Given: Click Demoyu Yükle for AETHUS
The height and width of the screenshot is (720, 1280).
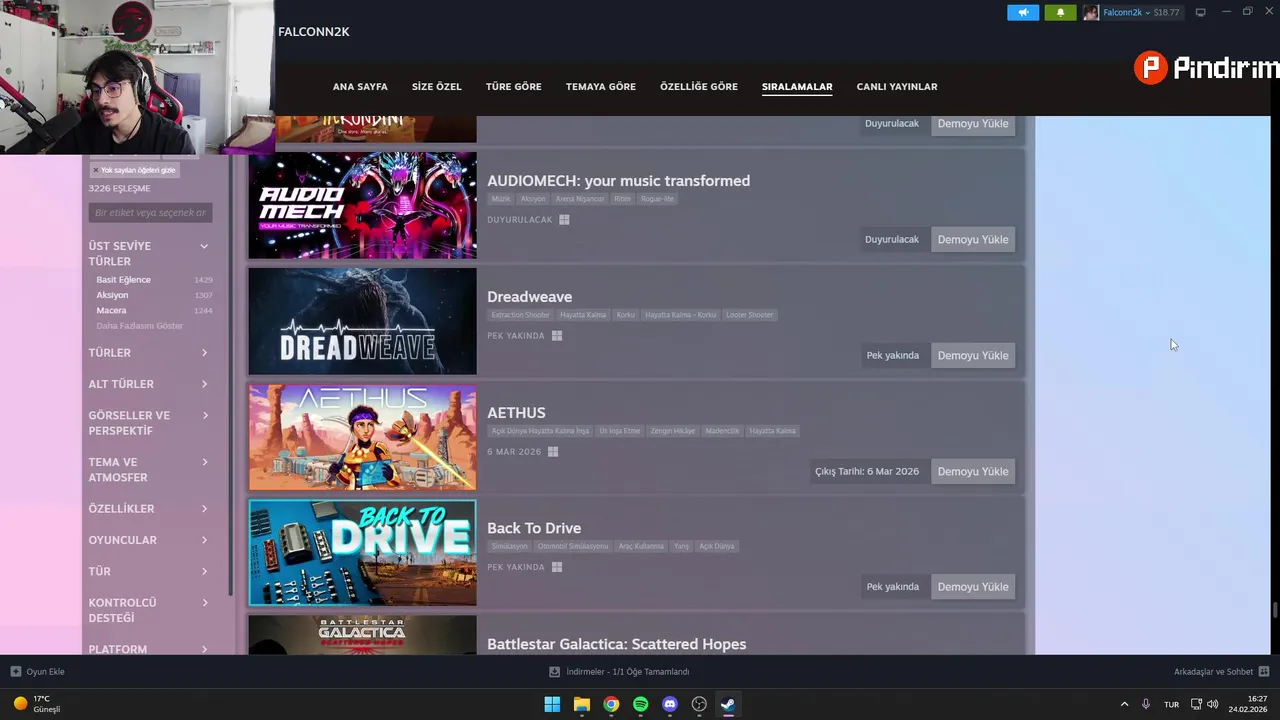Looking at the screenshot, I should click(x=973, y=472).
